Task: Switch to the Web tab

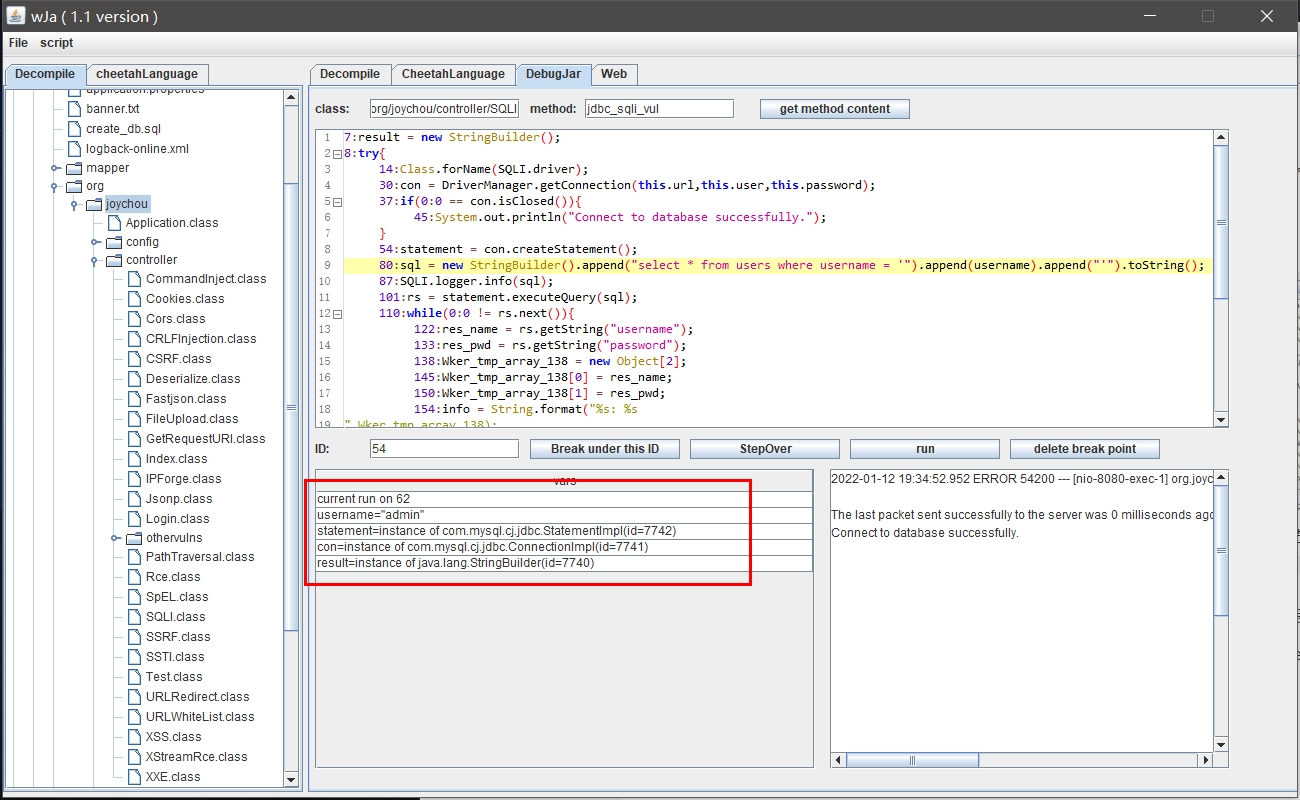Action: (x=614, y=74)
